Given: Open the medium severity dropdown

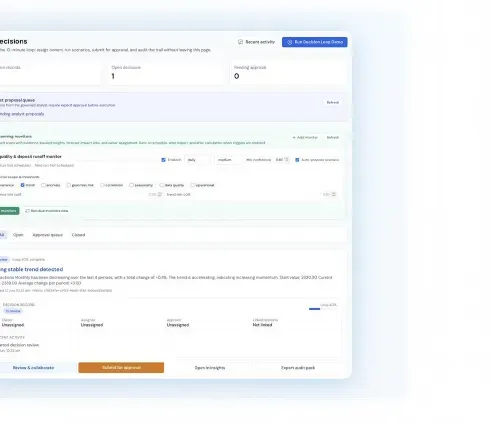Looking at the screenshot, I should pyautogui.click(x=228, y=160).
